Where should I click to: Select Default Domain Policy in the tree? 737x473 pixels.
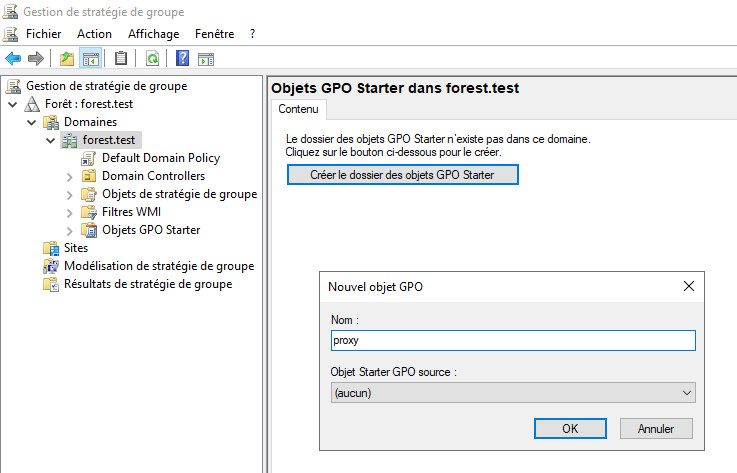click(160, 158)
